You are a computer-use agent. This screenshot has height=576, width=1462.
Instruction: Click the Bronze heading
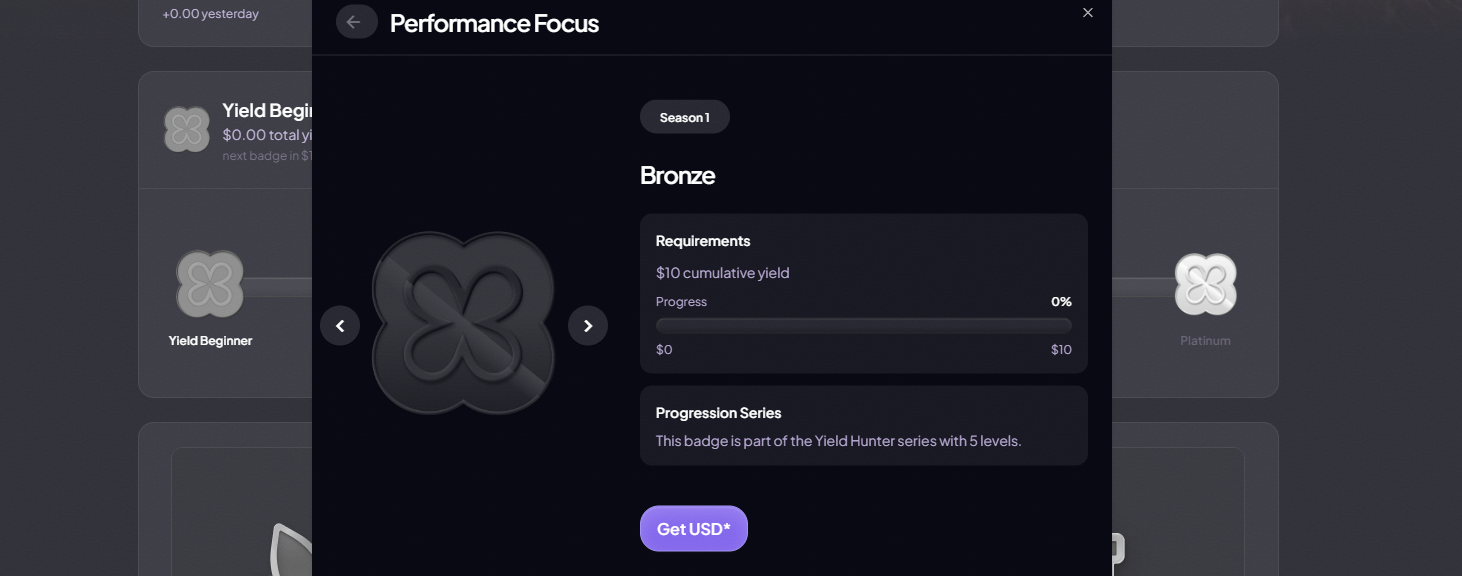tap(677, 176)
